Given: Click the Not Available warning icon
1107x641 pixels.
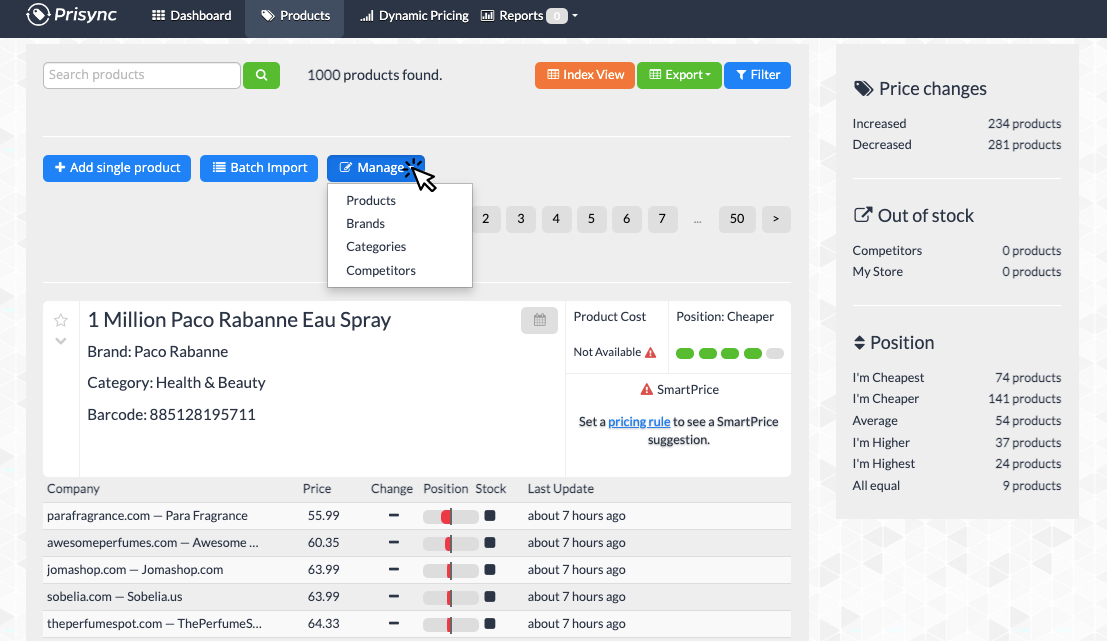Looking at the screenshot, I should tap(651, 352).
